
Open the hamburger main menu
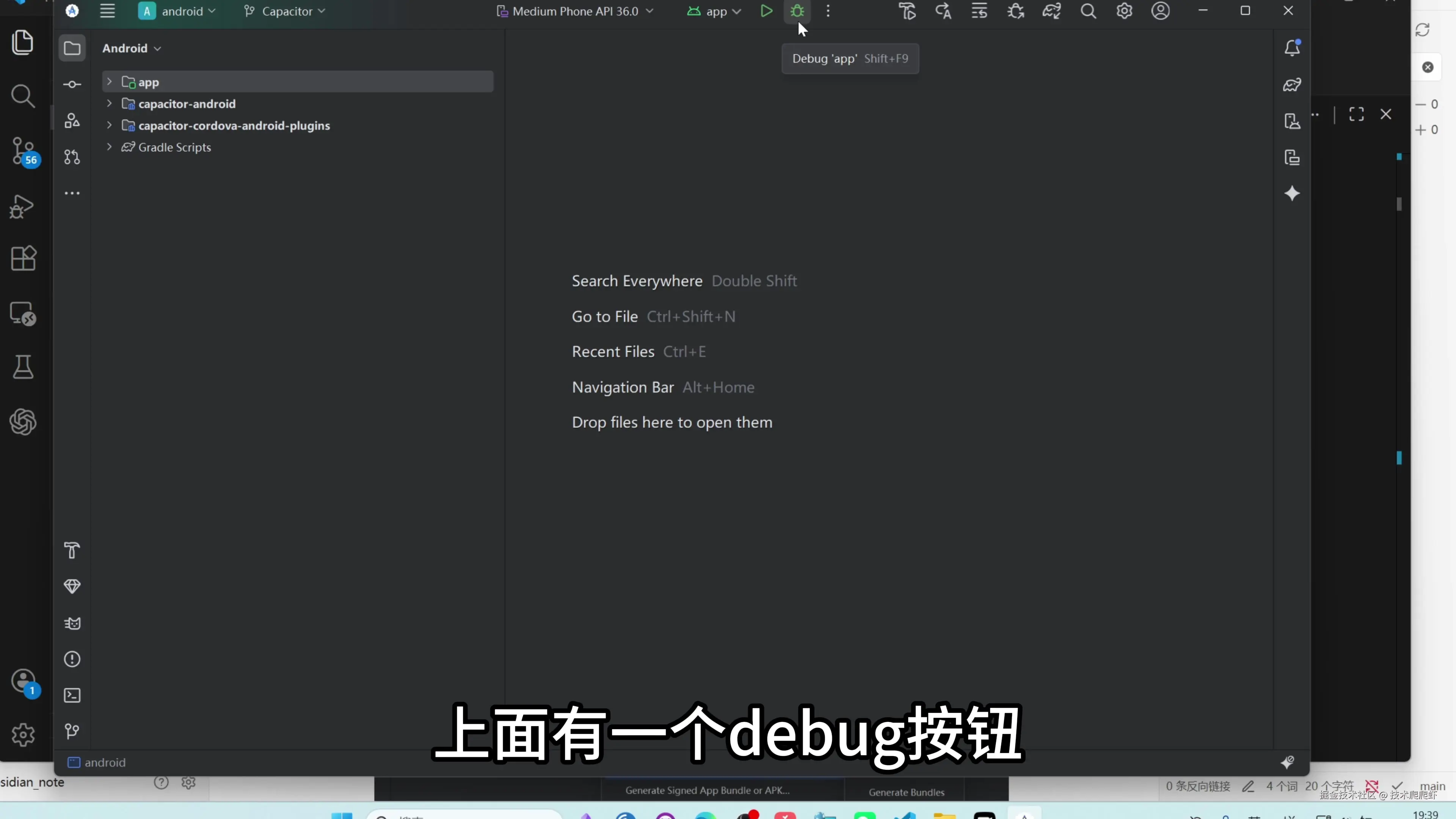107,11
